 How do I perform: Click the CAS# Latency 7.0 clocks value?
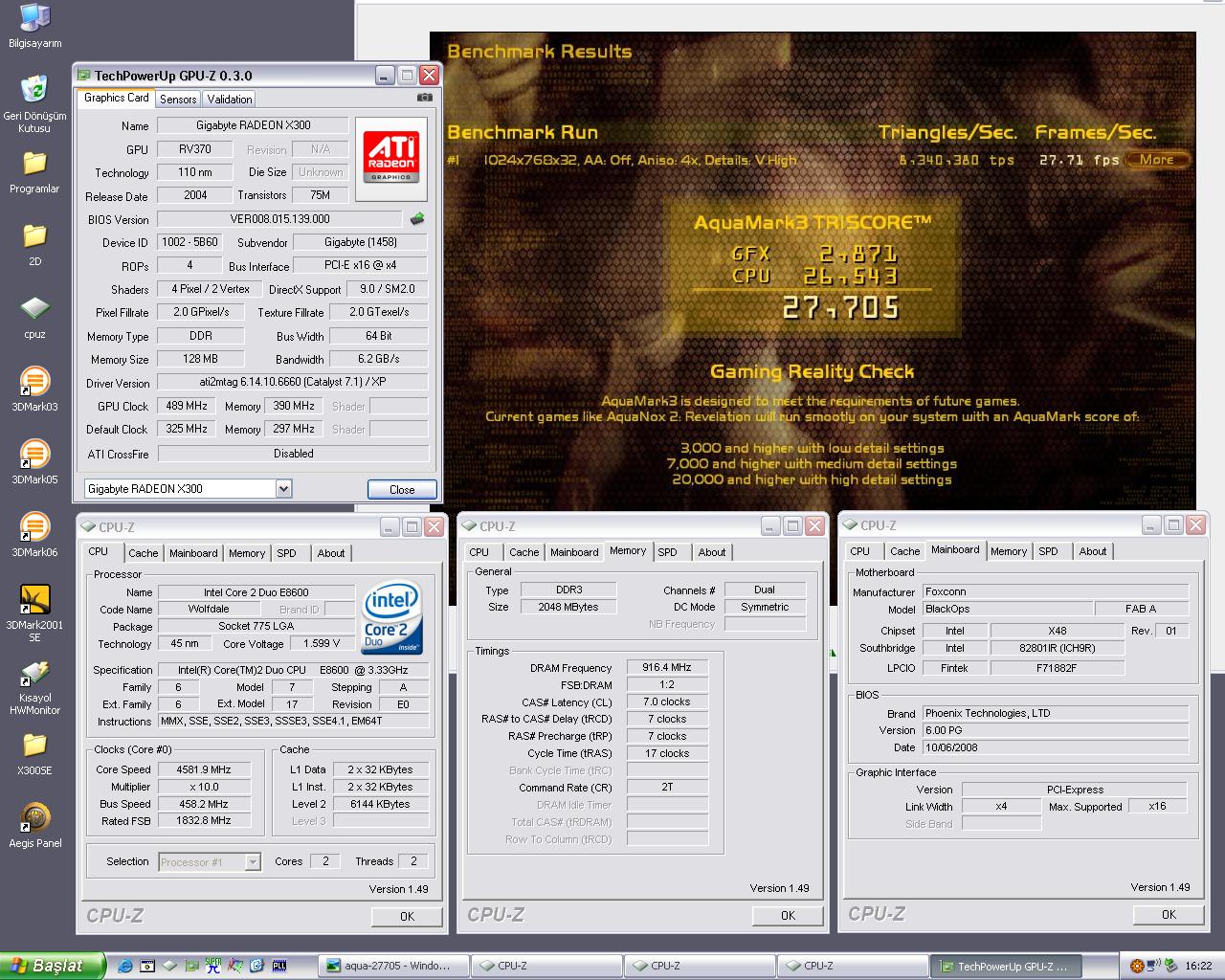[x=668, y=702]
